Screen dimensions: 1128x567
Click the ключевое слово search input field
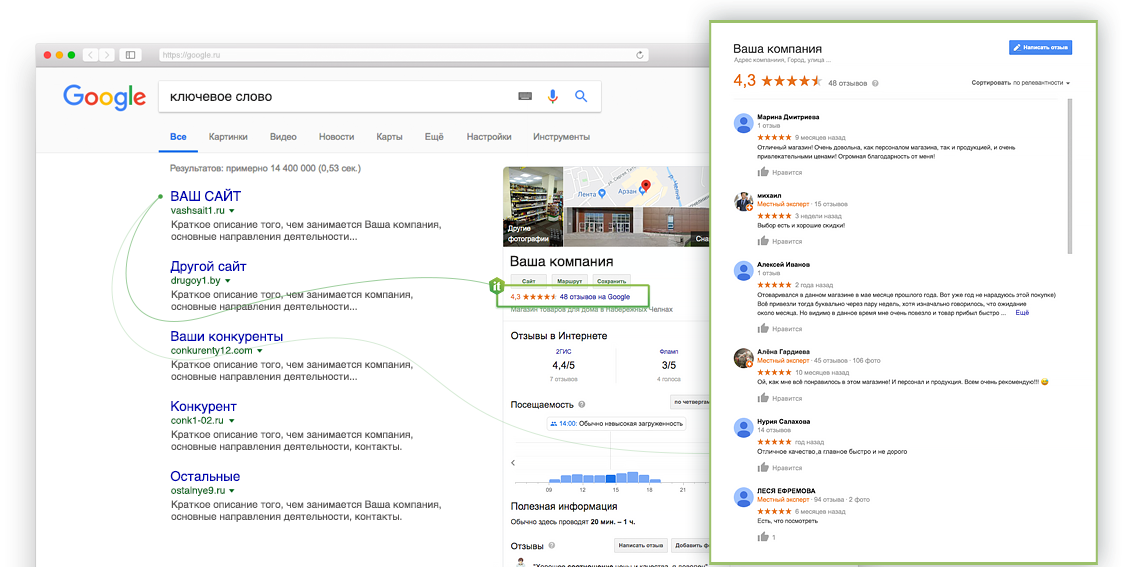pos(338,96)
